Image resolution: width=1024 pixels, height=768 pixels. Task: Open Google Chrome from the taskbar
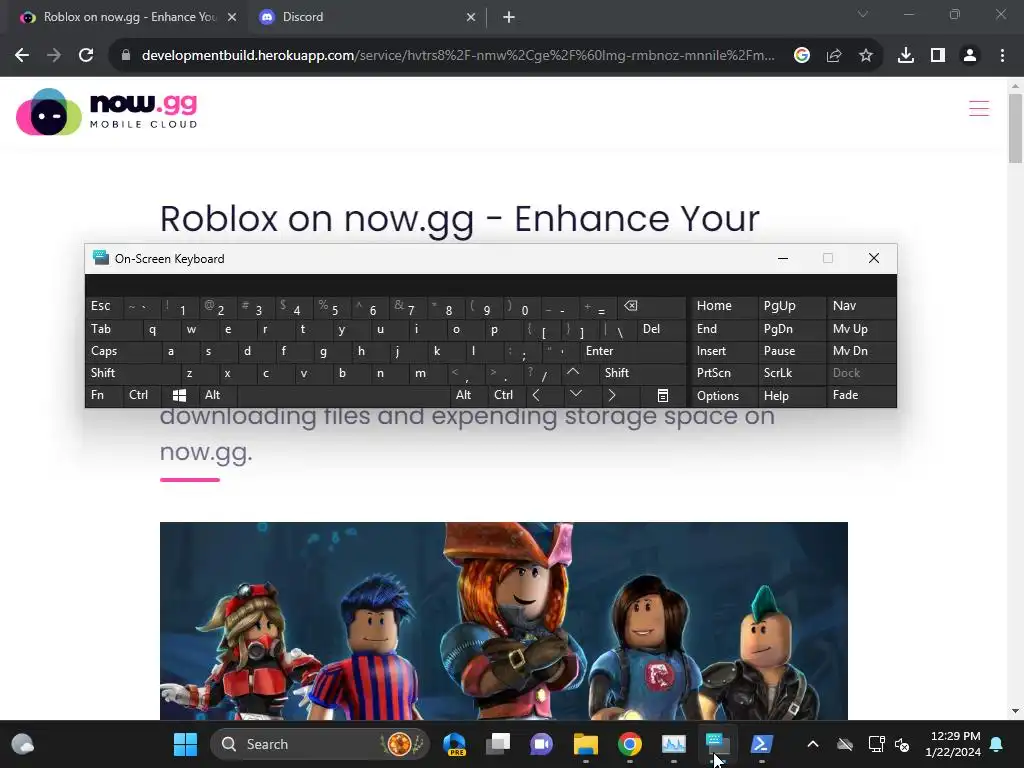point(630,744)
